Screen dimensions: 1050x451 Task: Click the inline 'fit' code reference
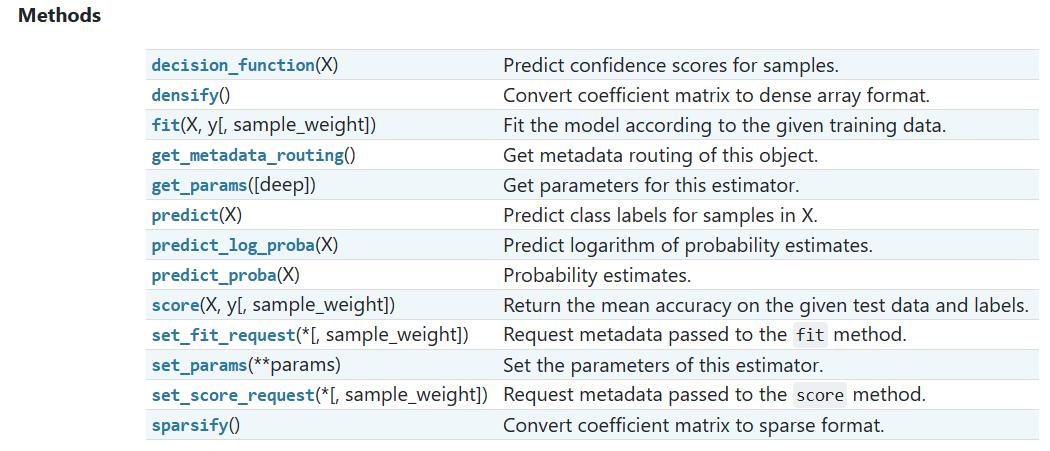click(x=810, y=335)
